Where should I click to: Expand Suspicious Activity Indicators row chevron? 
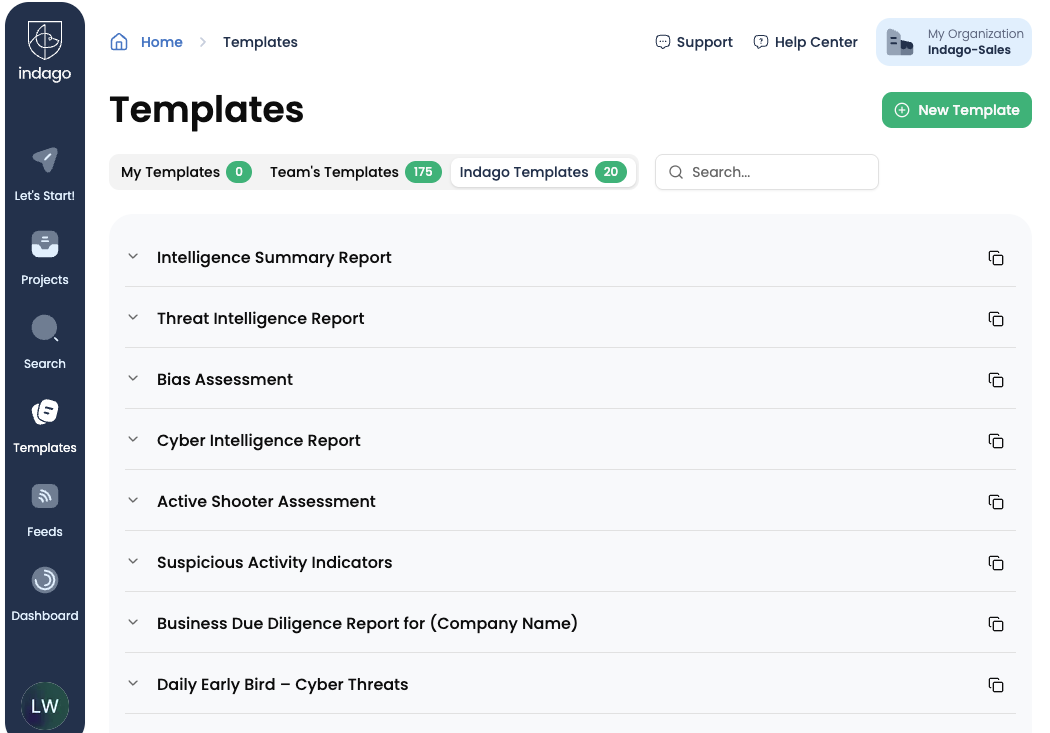(133, 561)
